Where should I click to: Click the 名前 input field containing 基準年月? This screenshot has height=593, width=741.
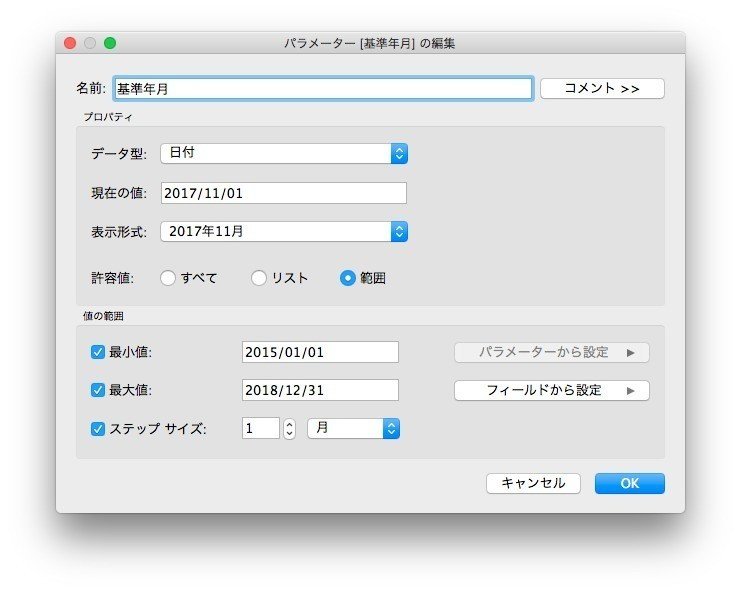(323, 88)
